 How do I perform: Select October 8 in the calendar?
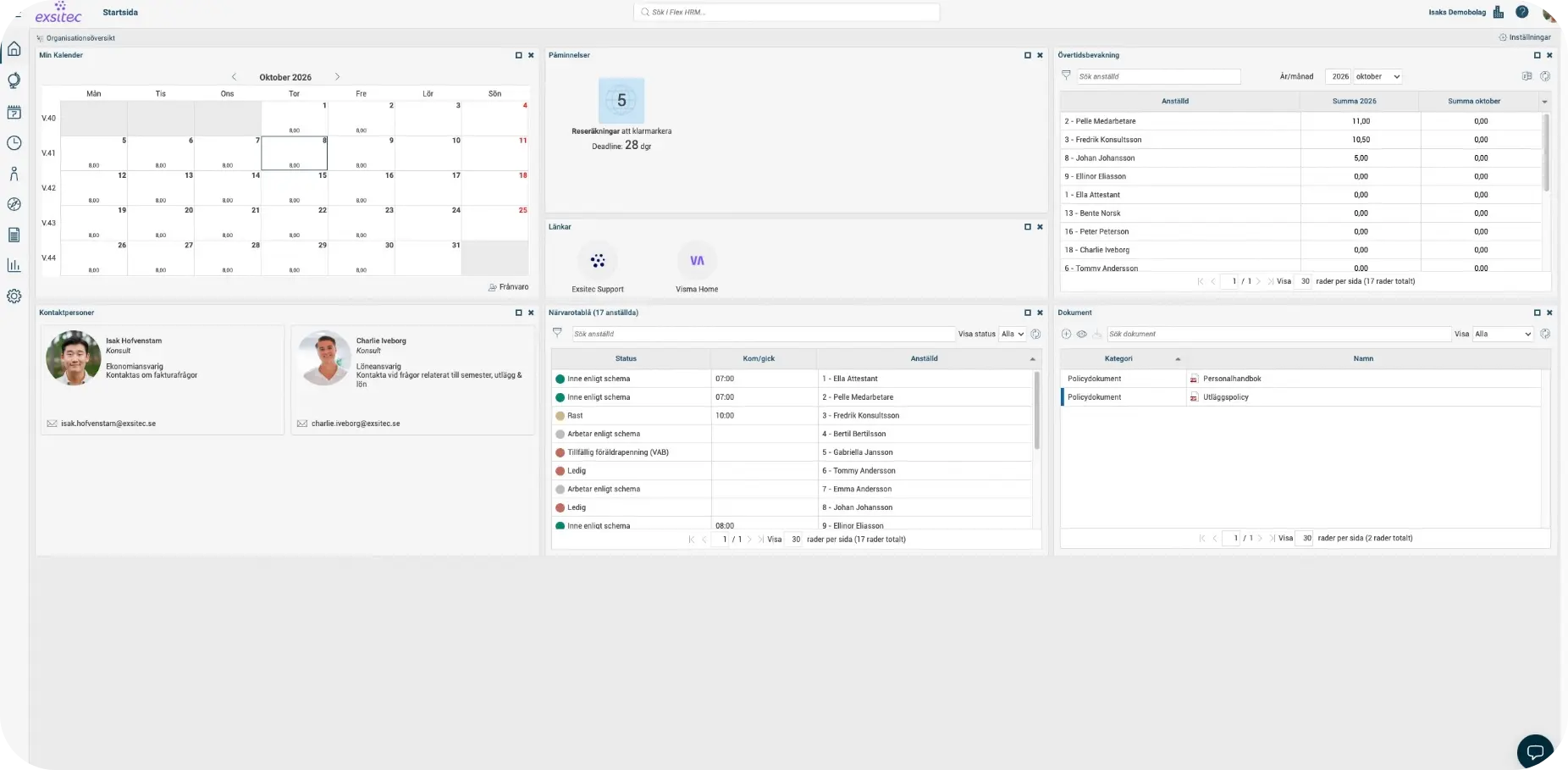[x=294, y=153]
